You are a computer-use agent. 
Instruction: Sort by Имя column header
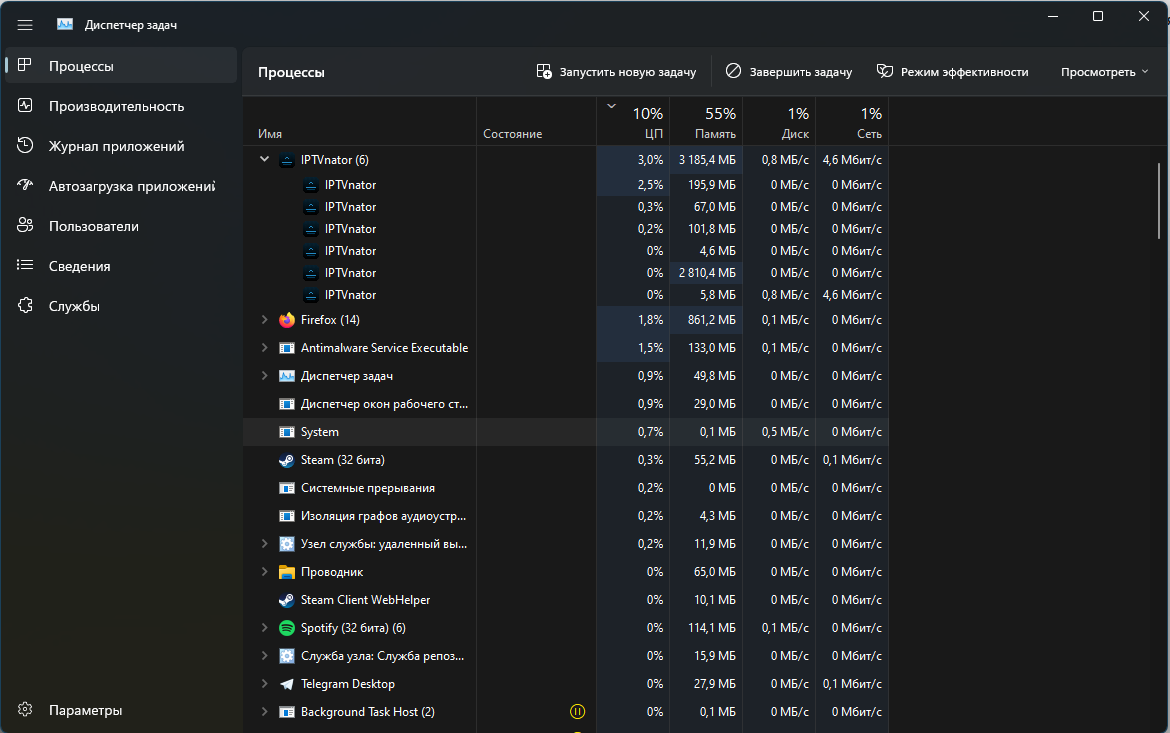(360, 121)
